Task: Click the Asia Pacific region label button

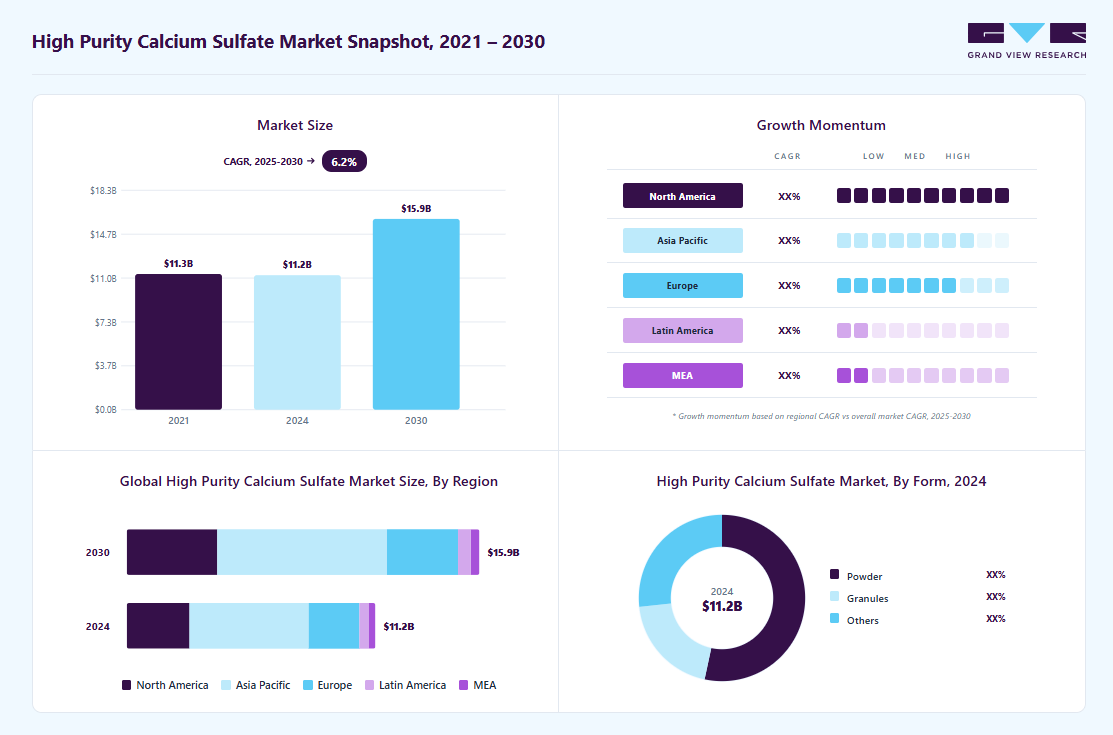Action: pos(683,241)
